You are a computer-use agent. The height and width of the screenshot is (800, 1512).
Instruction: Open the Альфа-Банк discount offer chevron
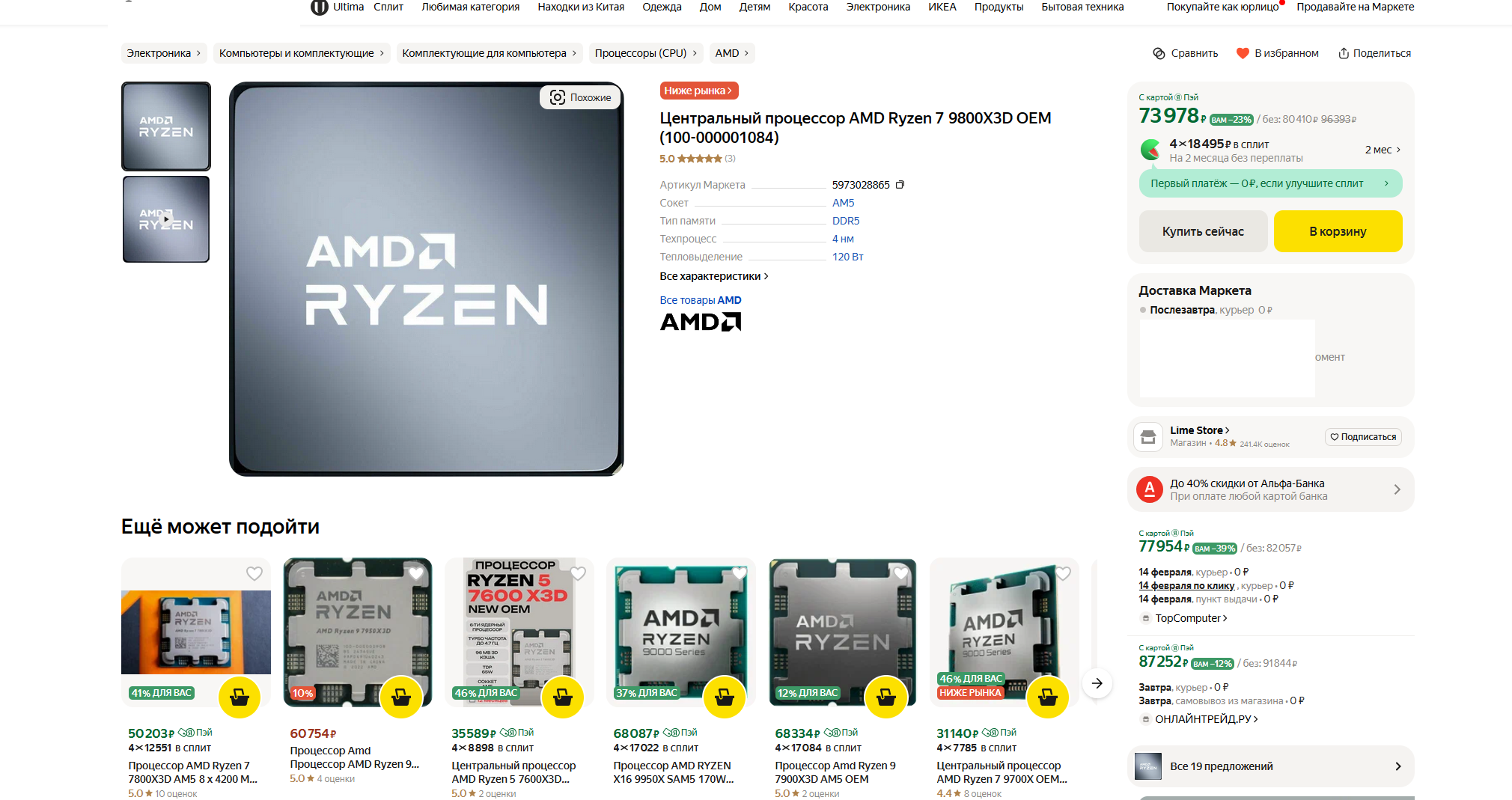click(x=1397, y=489)
